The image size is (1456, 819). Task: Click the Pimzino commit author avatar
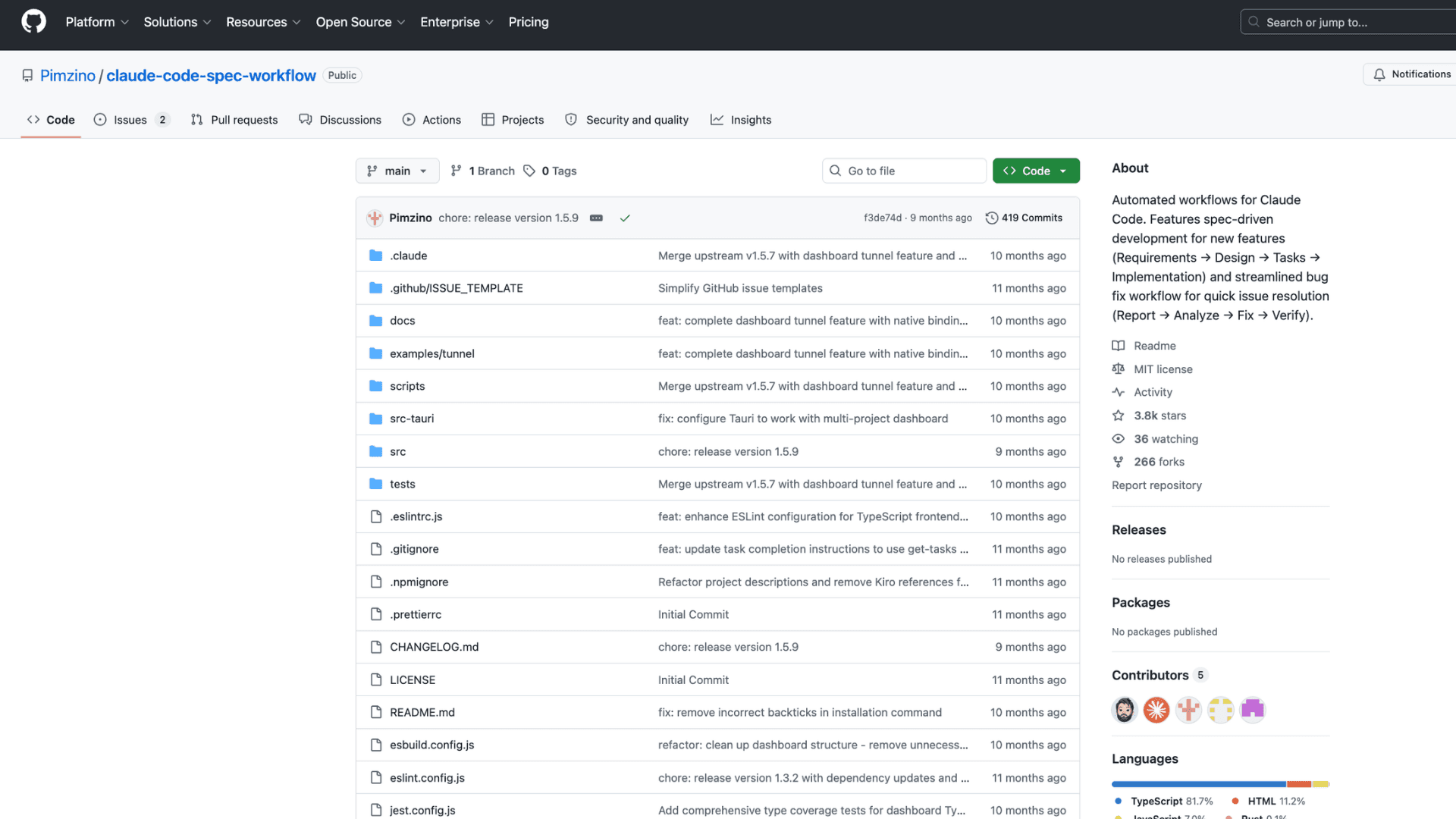tap(375, 218)
